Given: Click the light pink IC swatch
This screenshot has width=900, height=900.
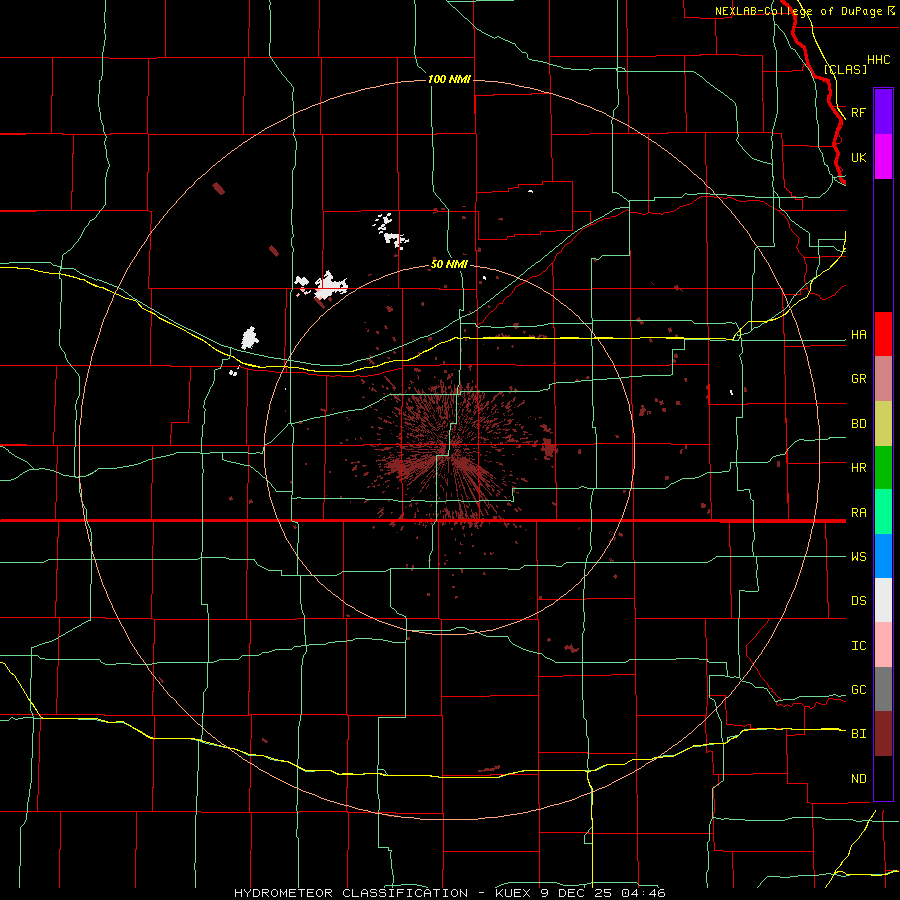Looking at the screenshot, I should pyautogui.click(x=883, y=645).
